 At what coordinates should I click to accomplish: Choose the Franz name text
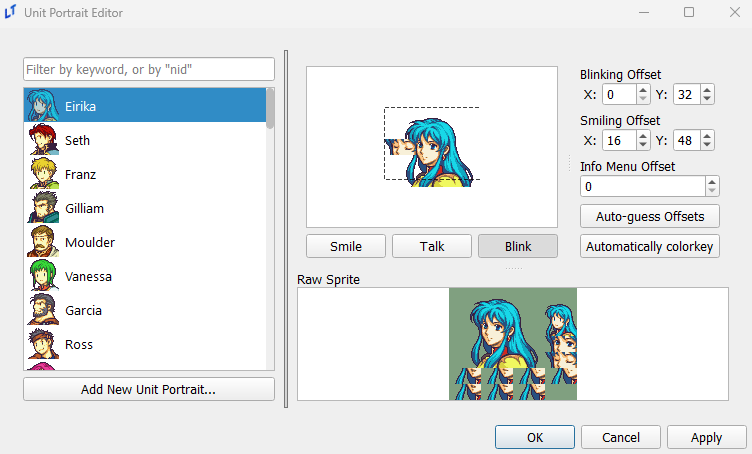click(x=81, y=175)
